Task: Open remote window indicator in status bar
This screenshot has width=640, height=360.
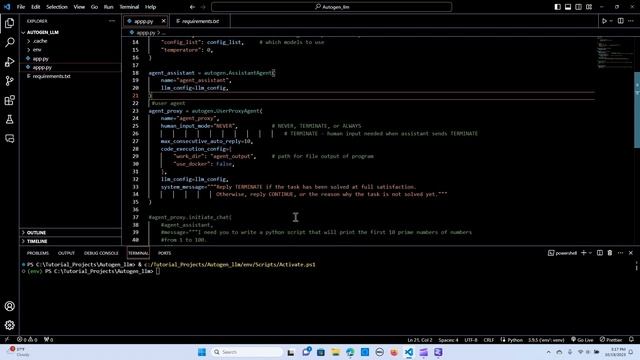Action: (7, 340)
